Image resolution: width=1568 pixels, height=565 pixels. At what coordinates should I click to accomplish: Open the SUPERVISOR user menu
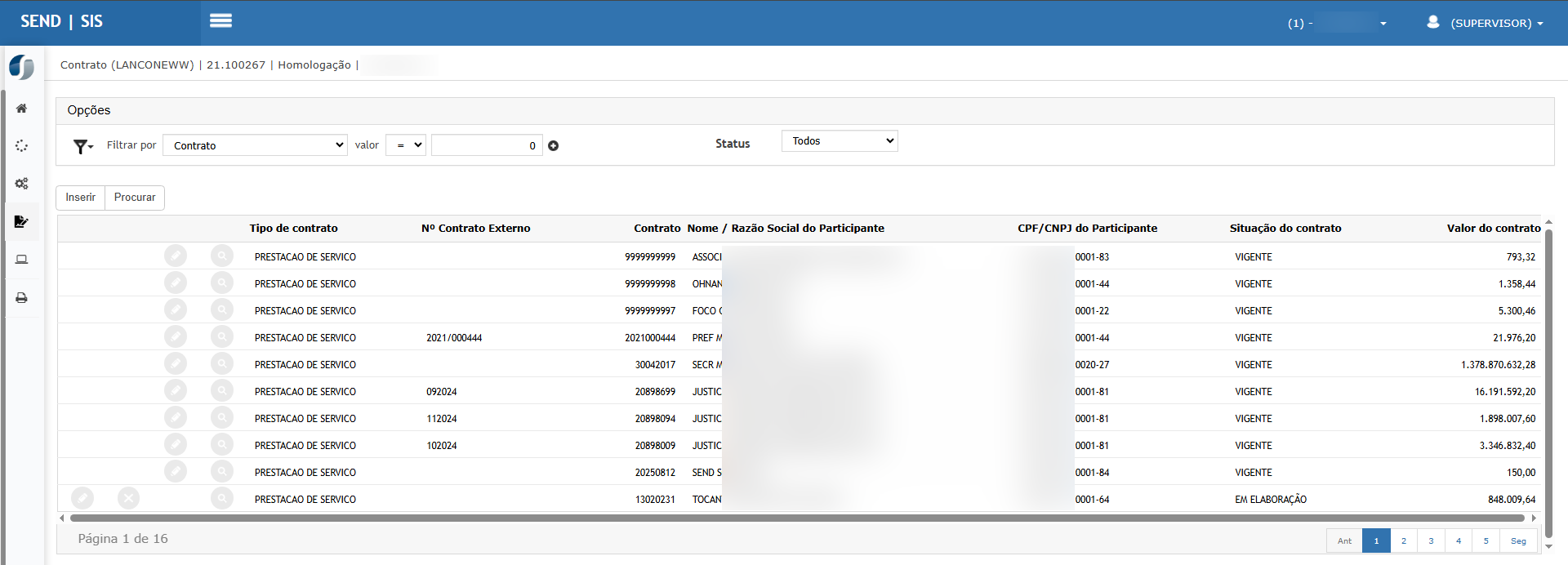click(1486, 23)
